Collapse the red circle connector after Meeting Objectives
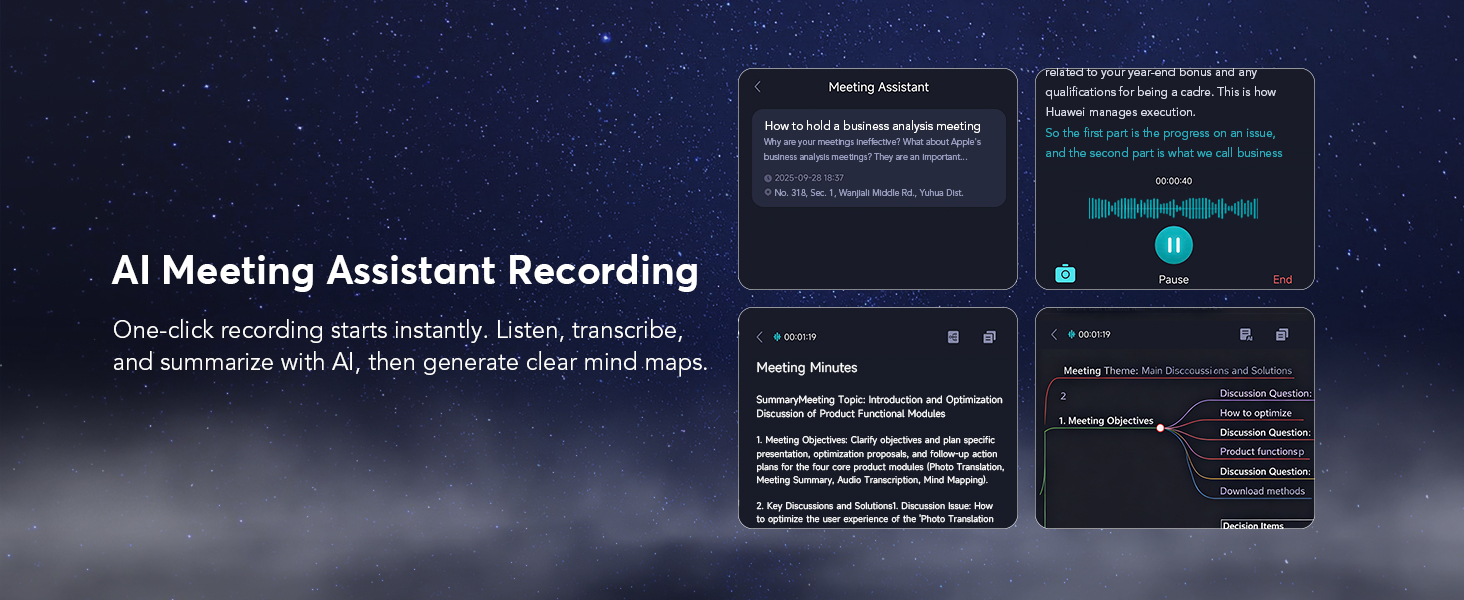1464x600 pixels. (1161, 428)
